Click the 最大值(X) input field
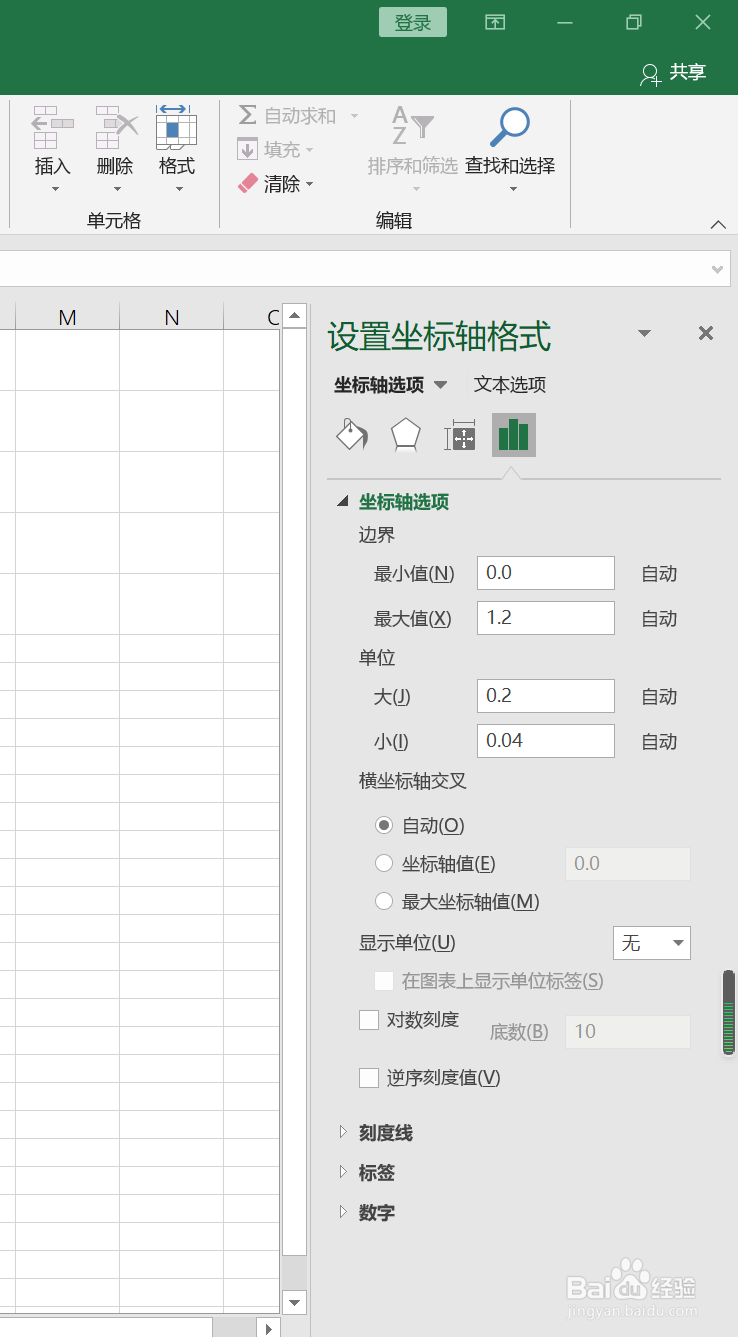Viewport: 738px width, 1337px height. click(546, 618)
